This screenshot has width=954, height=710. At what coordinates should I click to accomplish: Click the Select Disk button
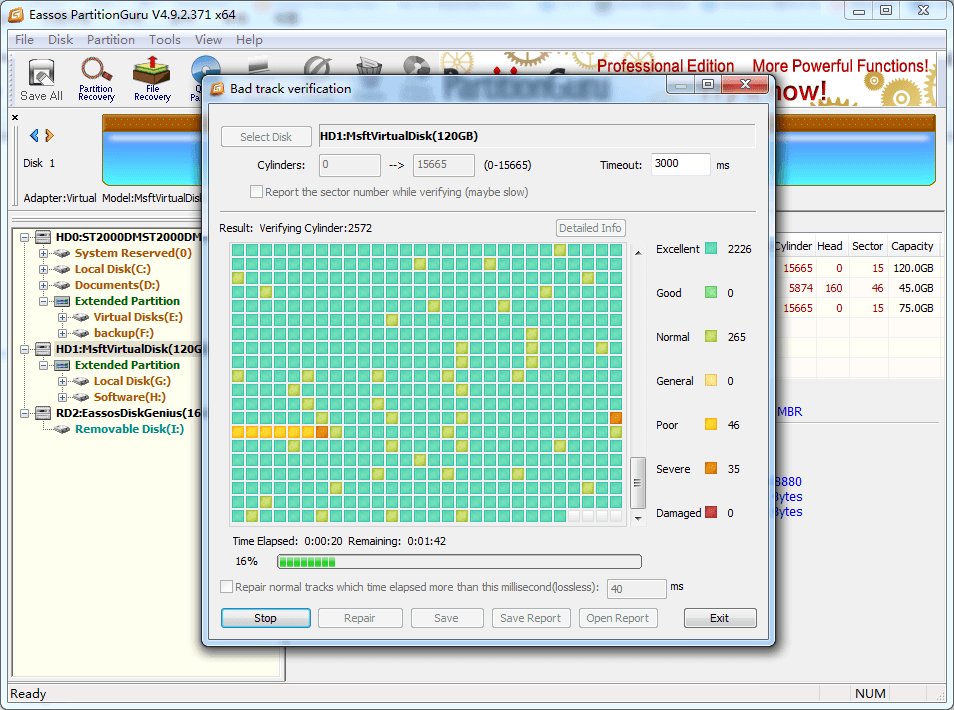point(266,137)
